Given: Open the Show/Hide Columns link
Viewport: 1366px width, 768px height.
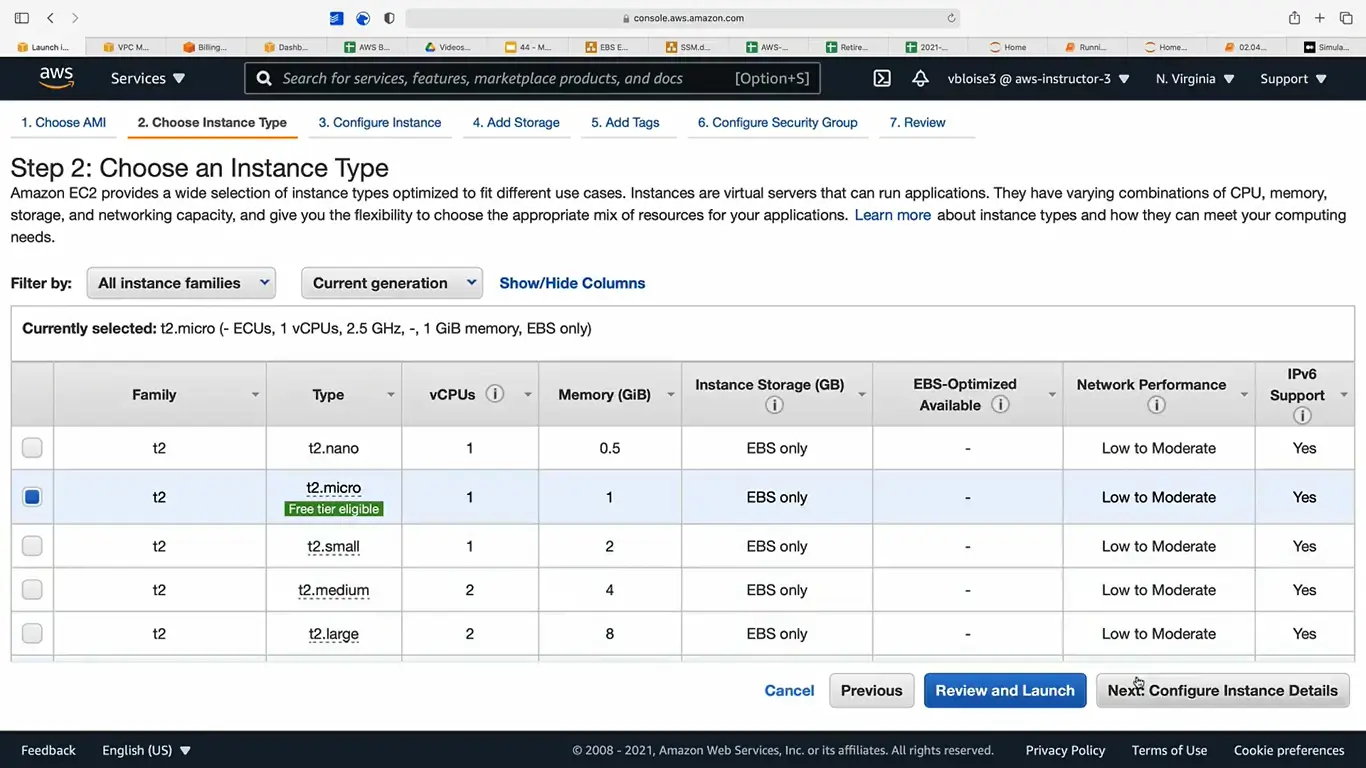Looking at the screenshot, I should click(572, 283).
